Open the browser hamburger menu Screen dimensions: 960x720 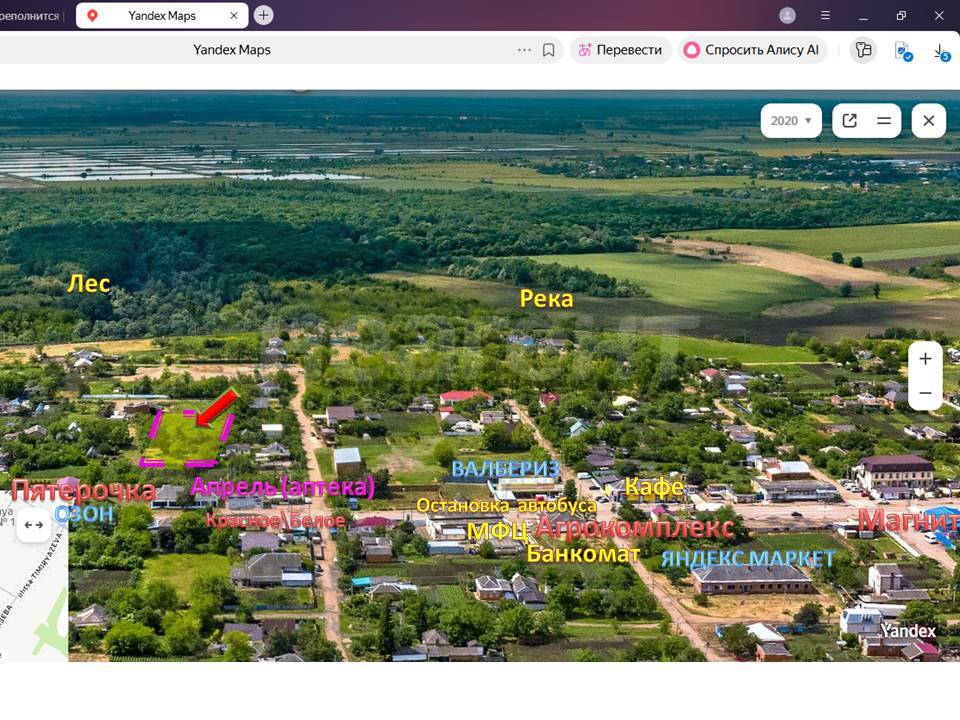[825, 16]
